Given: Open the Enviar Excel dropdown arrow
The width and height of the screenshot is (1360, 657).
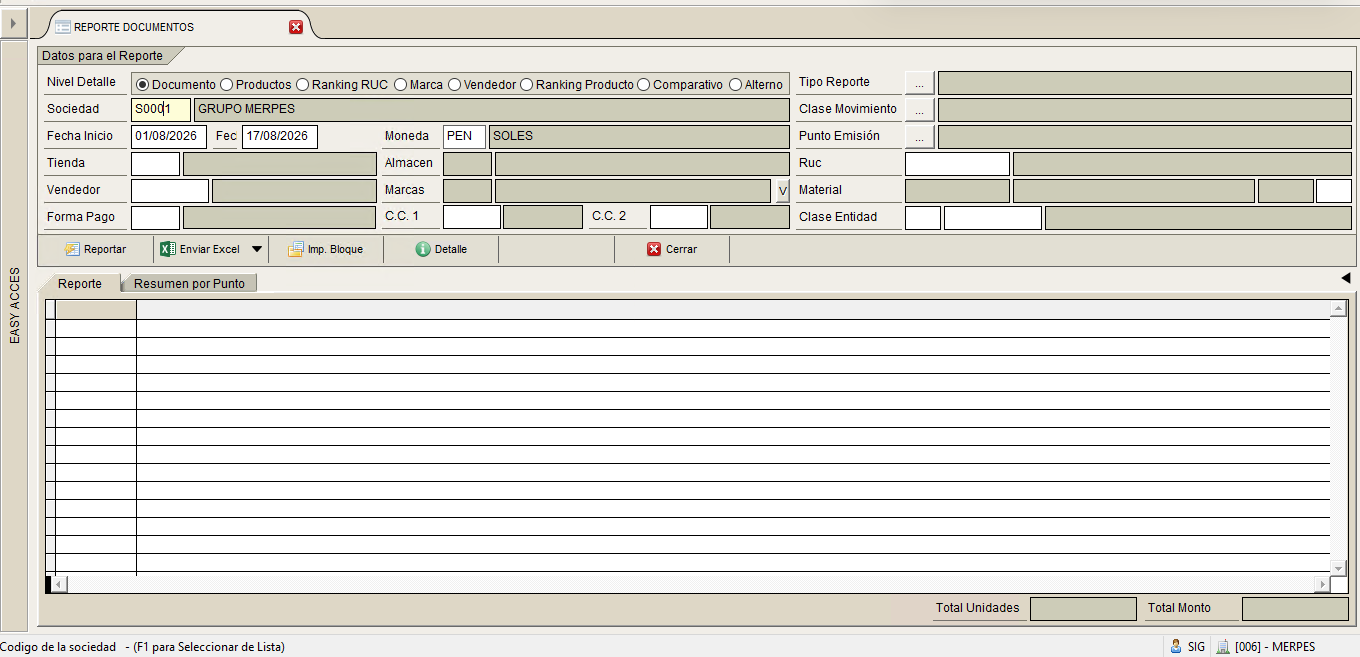Looking at the screenshot, I should 257,249.
